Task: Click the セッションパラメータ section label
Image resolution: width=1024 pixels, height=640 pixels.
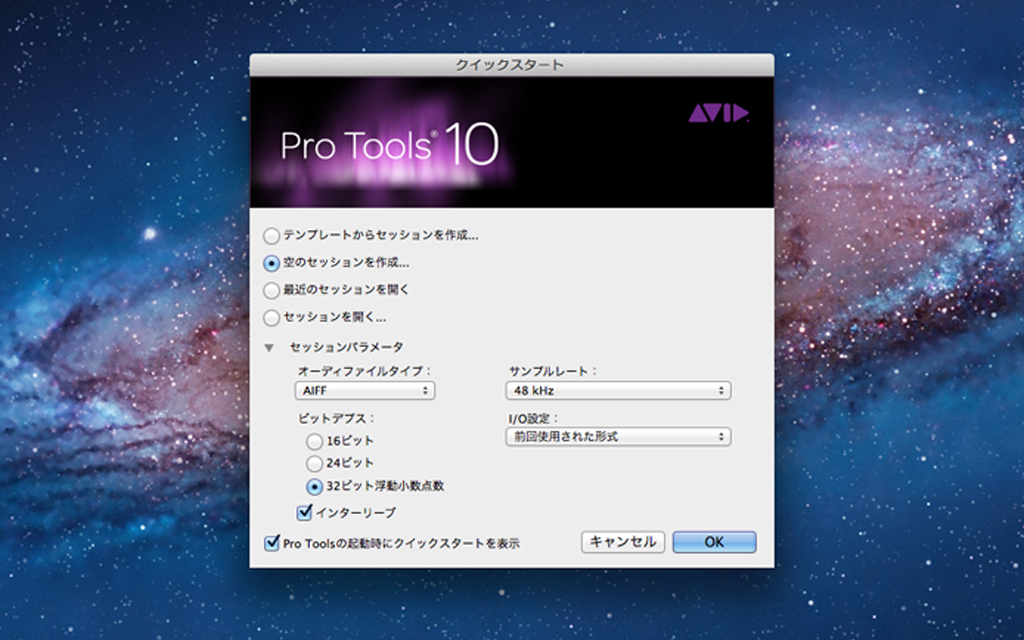Action: pos(347,347)
